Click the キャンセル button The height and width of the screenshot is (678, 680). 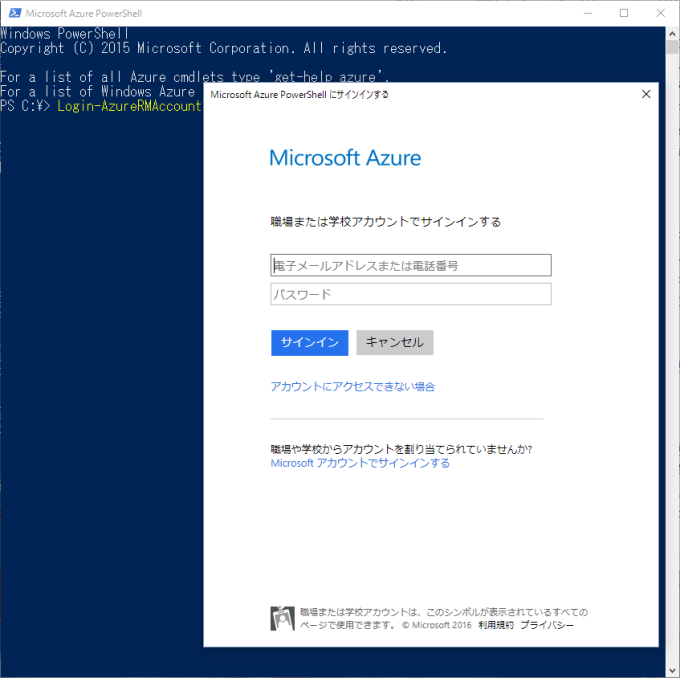[x=395, y=343]
